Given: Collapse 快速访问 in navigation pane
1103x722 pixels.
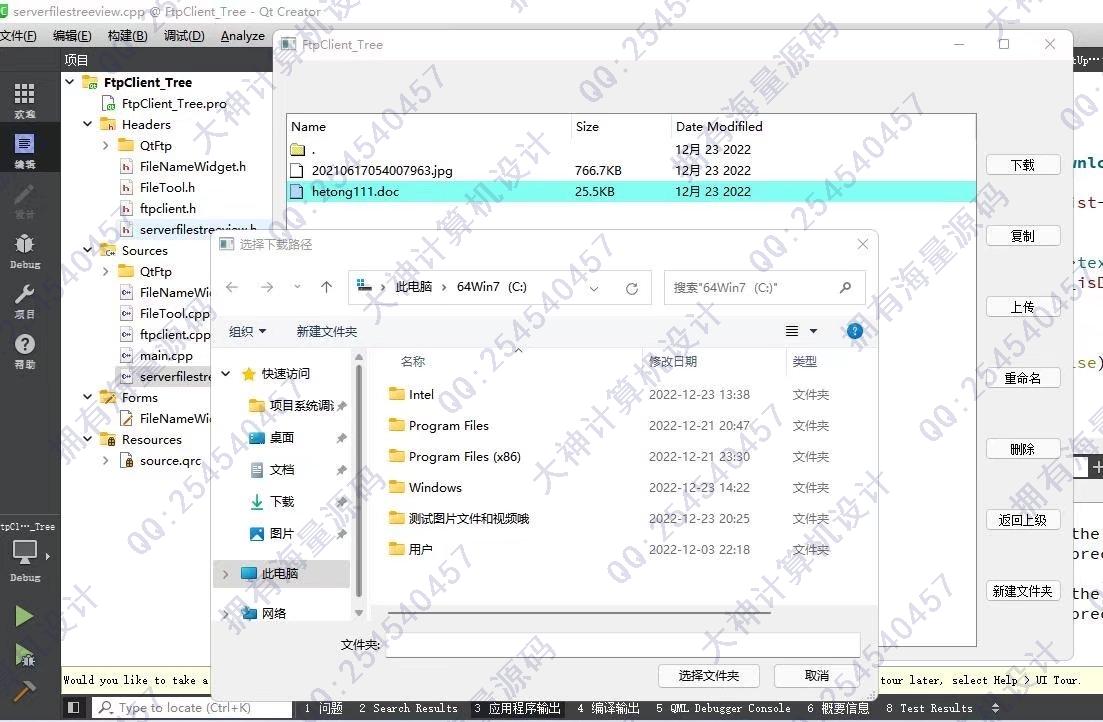Looking at the screenshot, I should pyautogui.click(x=226, y=374).
